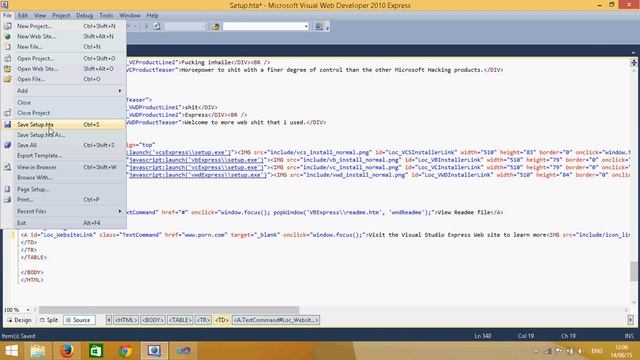The image size is (640, 360).
Task: Click the volume icon in system tray
Action: point(580,351)
